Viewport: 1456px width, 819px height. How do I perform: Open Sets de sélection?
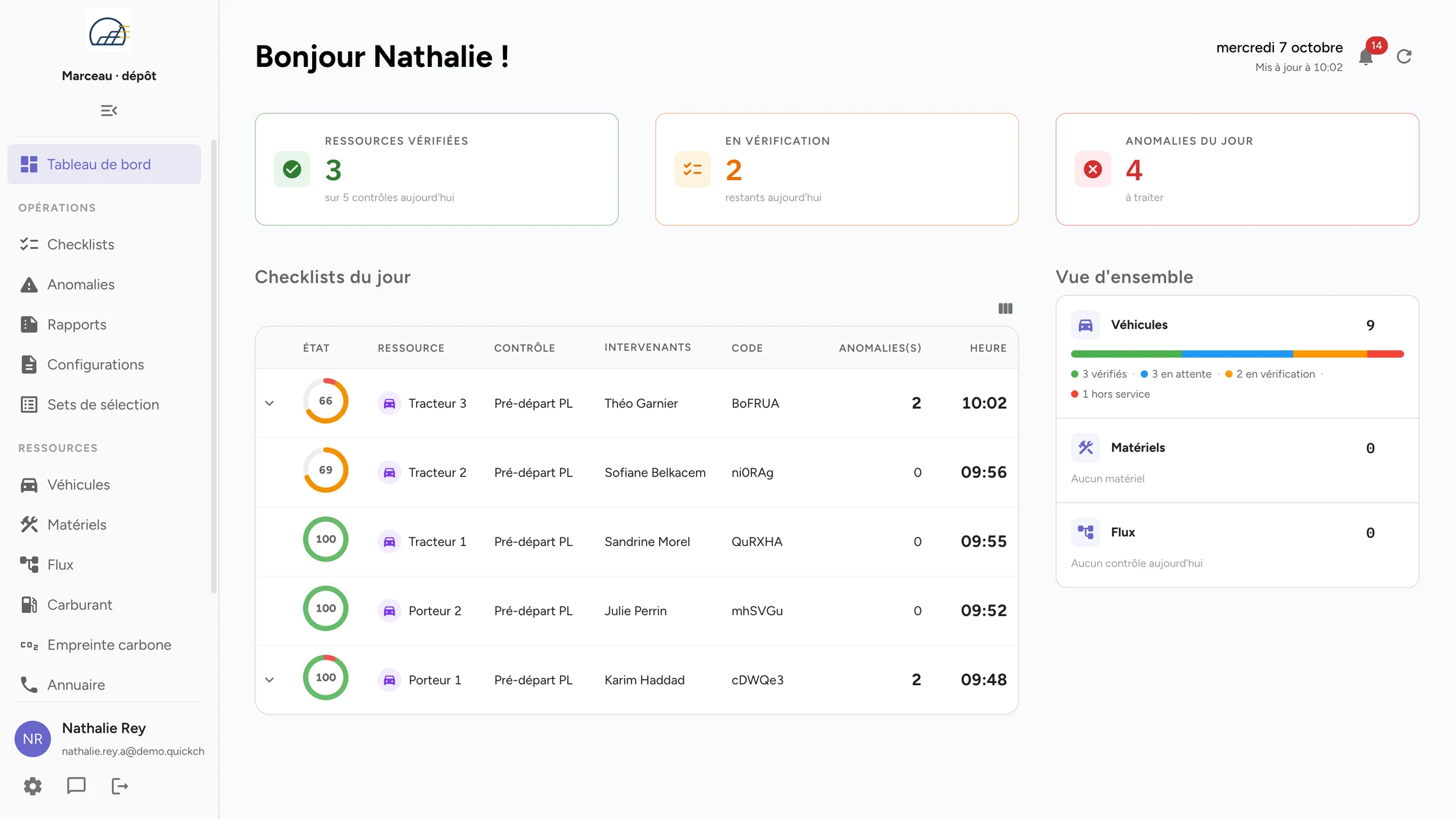[x=104, y=405]
